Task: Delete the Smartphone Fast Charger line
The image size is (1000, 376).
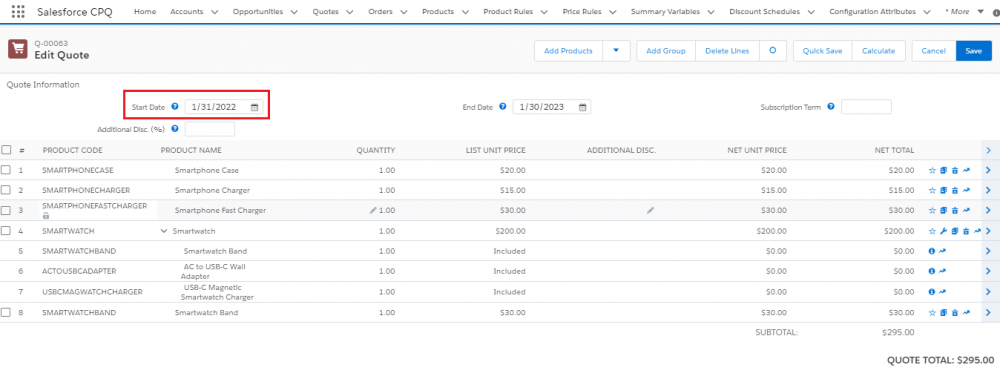Action: pyautogui.click(x=955, y=210)
